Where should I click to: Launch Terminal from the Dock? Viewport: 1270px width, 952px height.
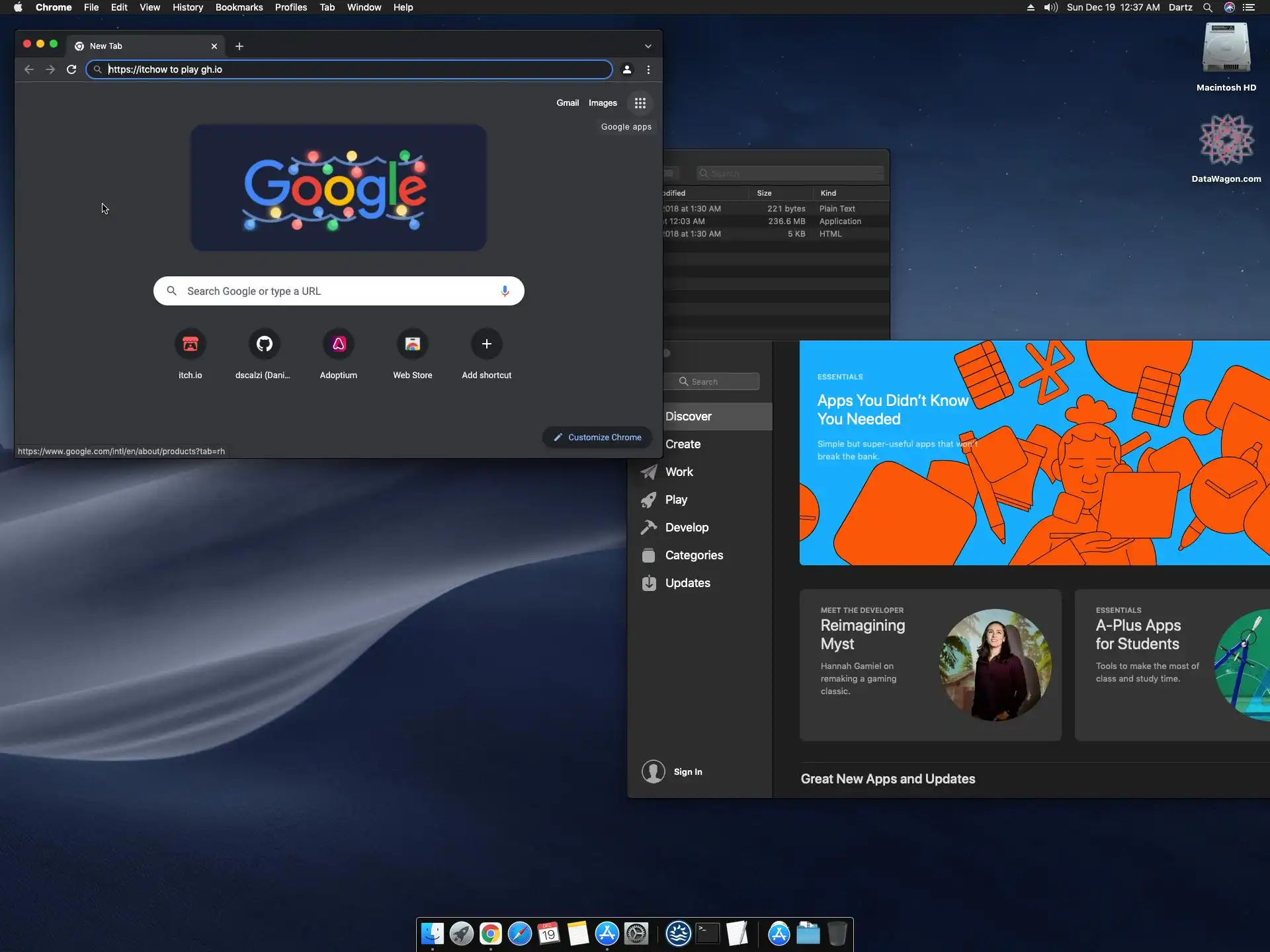point(707,933)
